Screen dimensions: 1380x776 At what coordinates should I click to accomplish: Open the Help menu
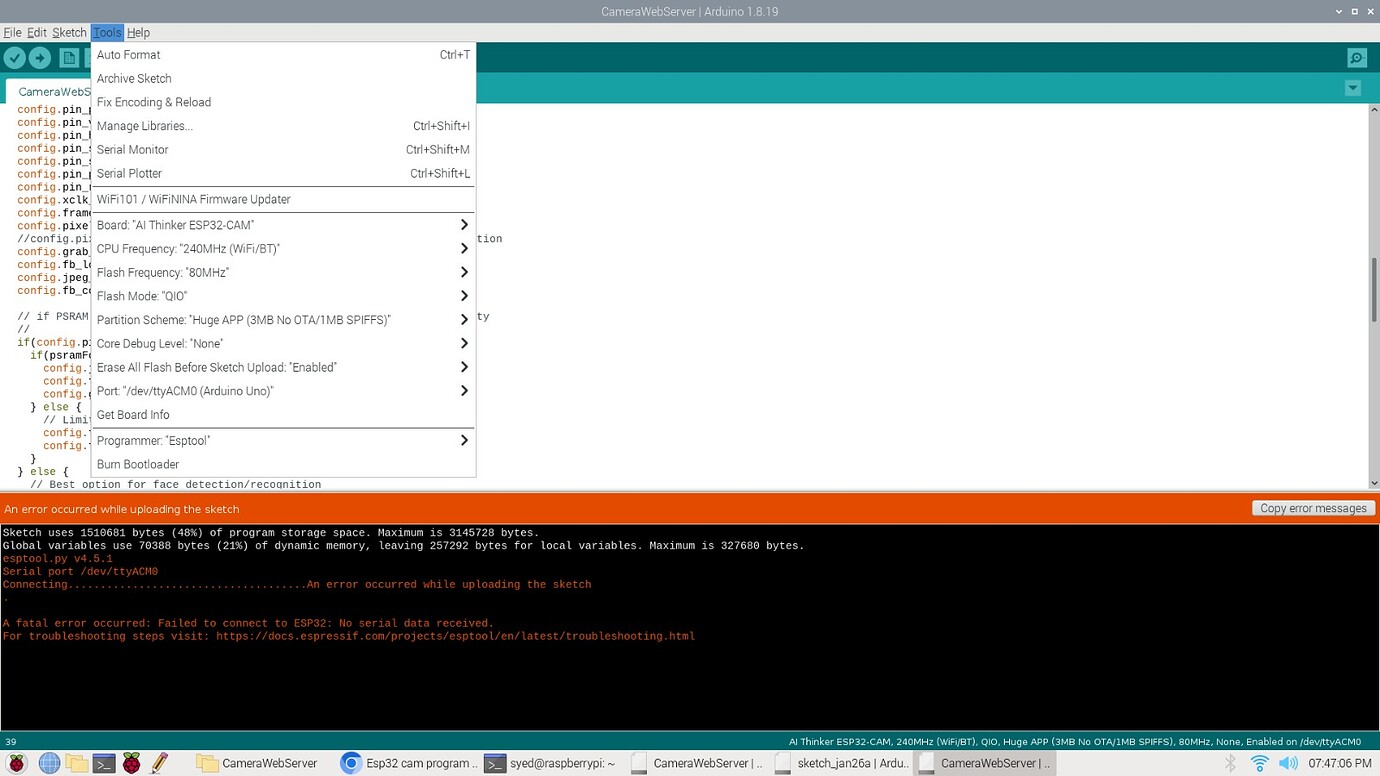(x=138, y=32)
